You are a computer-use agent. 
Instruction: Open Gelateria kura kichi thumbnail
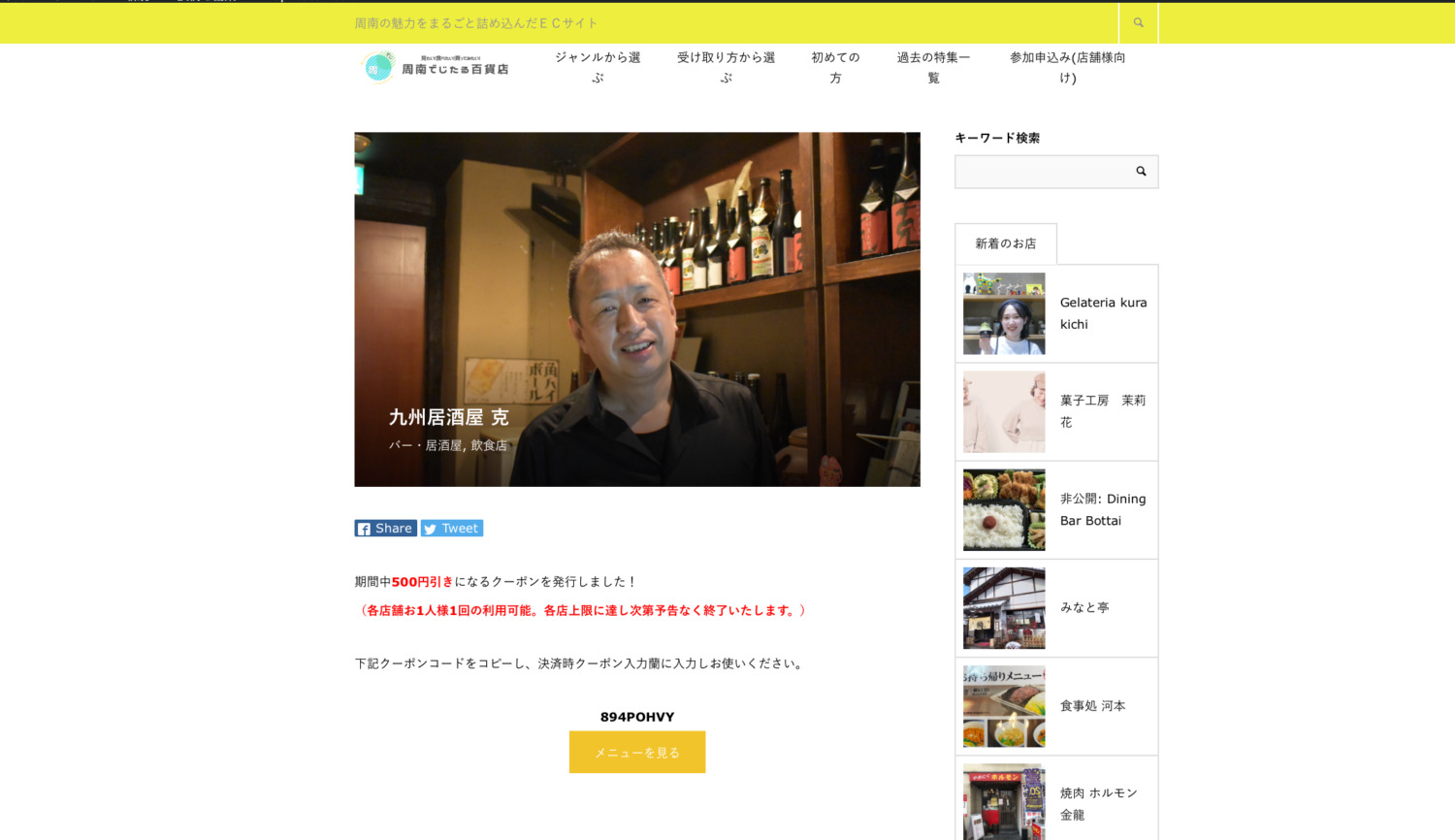[x=1004, y=313]
